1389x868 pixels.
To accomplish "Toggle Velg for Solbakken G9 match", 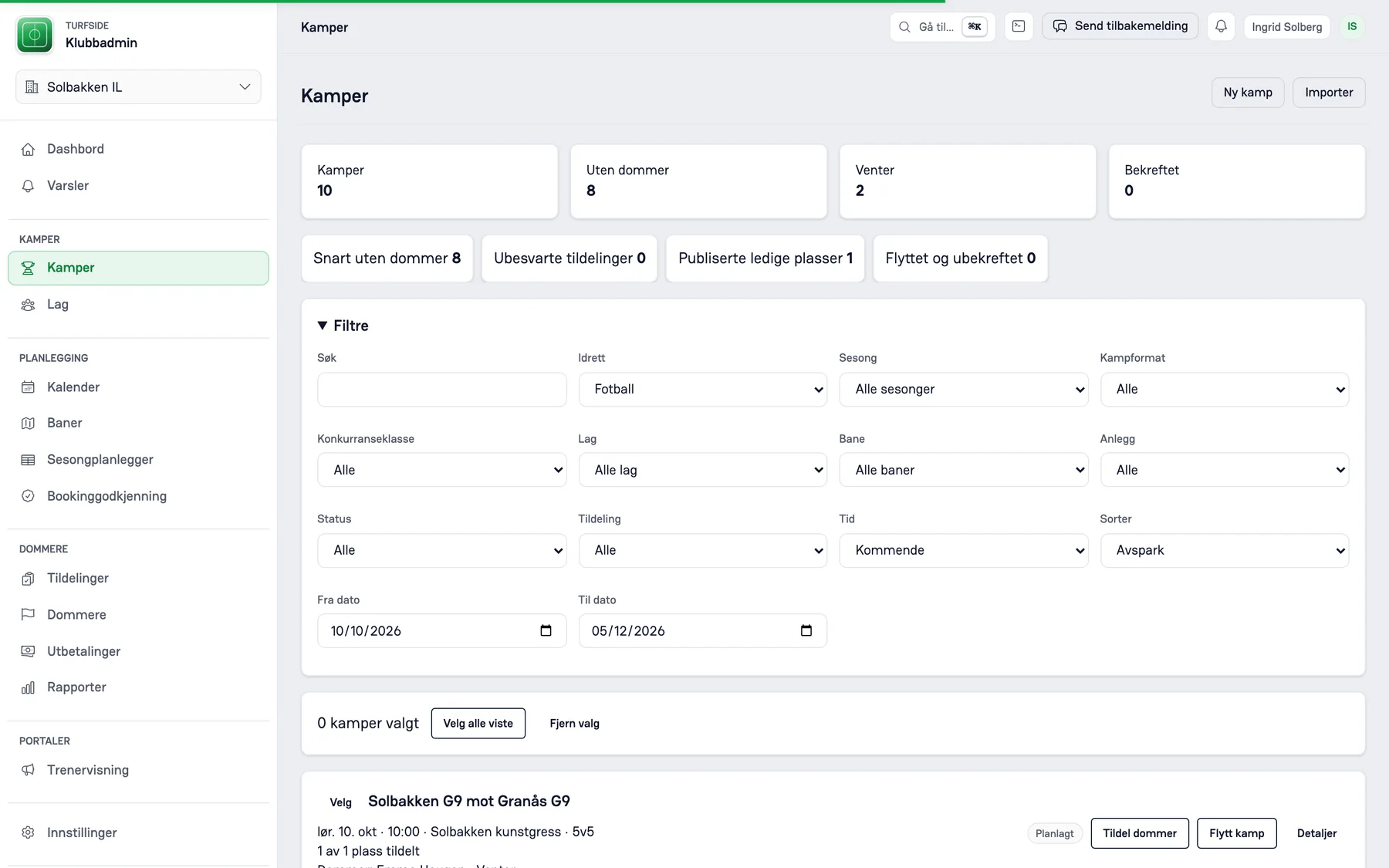I will (340, 802).
